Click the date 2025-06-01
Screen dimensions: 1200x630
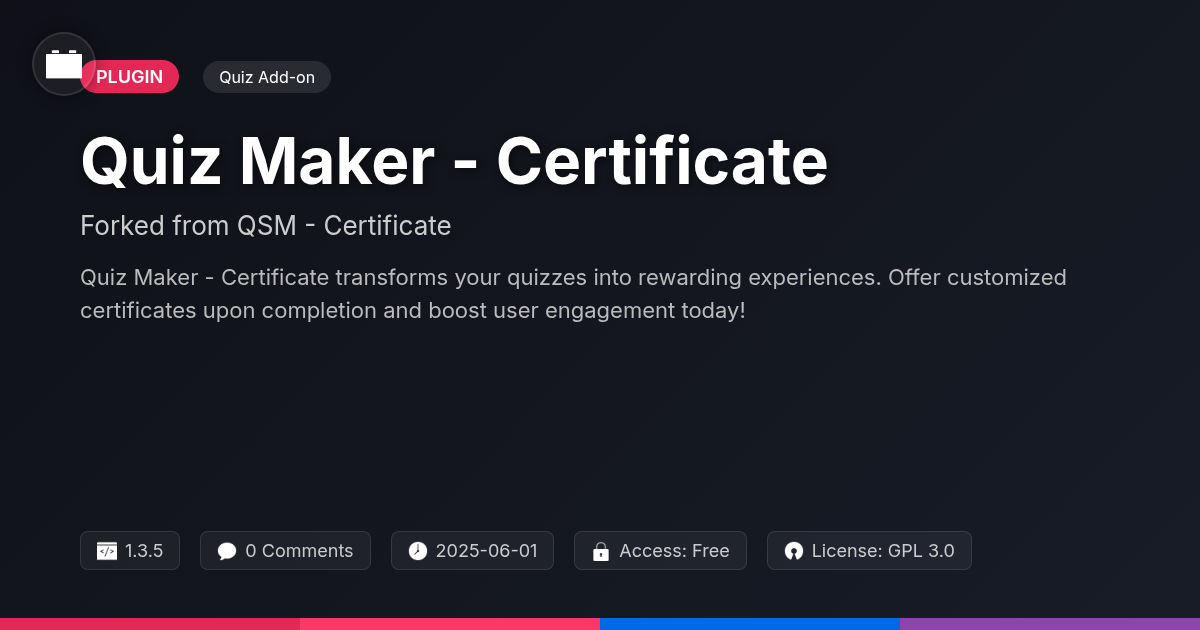tap(487, 551)
